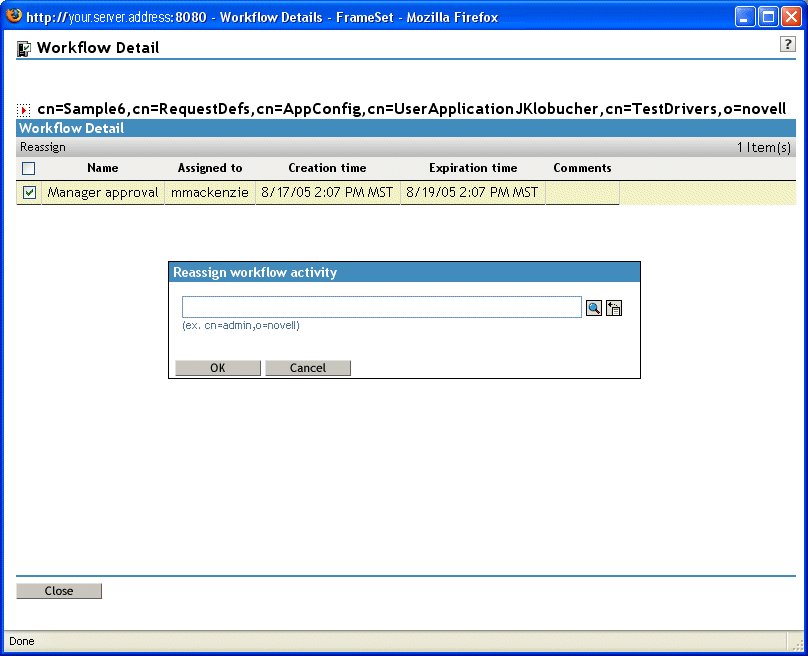Click the Reassign link
Screen dimensions: 808x656
click(42, 146)
